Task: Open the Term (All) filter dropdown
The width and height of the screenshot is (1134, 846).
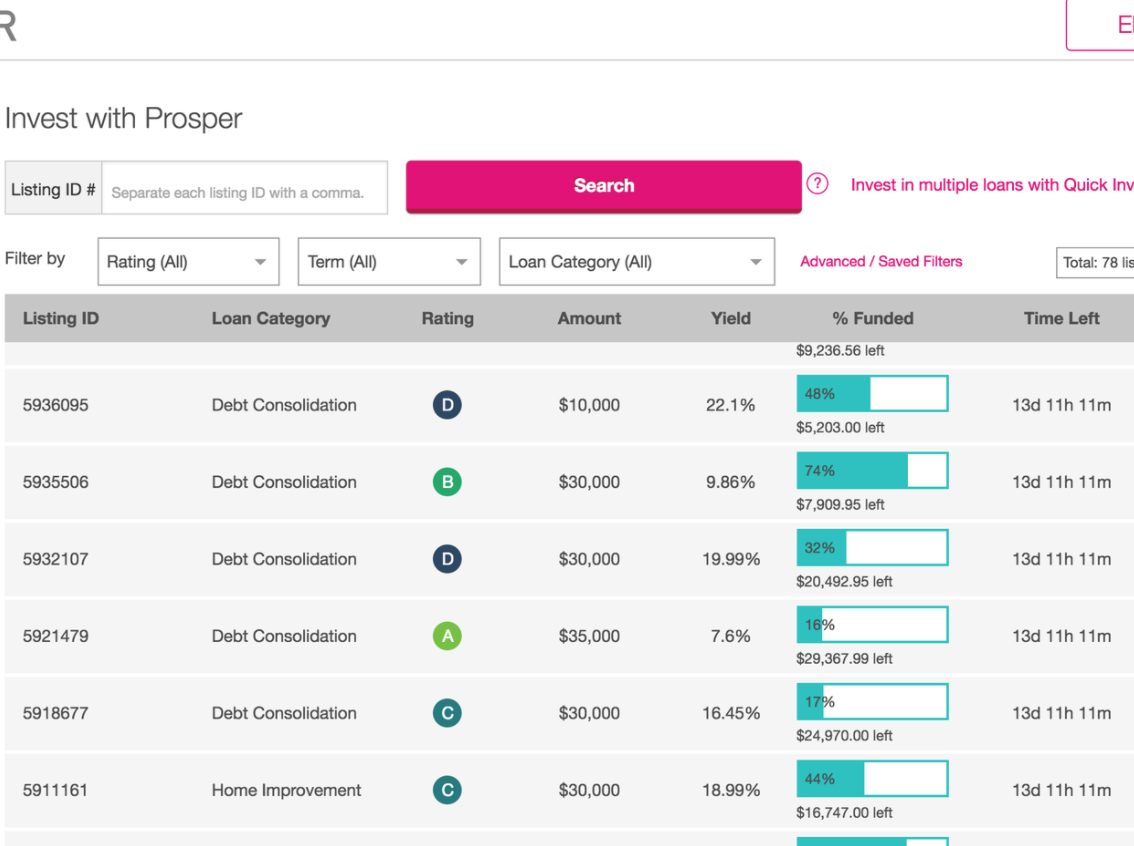Action: pos(389,262)
